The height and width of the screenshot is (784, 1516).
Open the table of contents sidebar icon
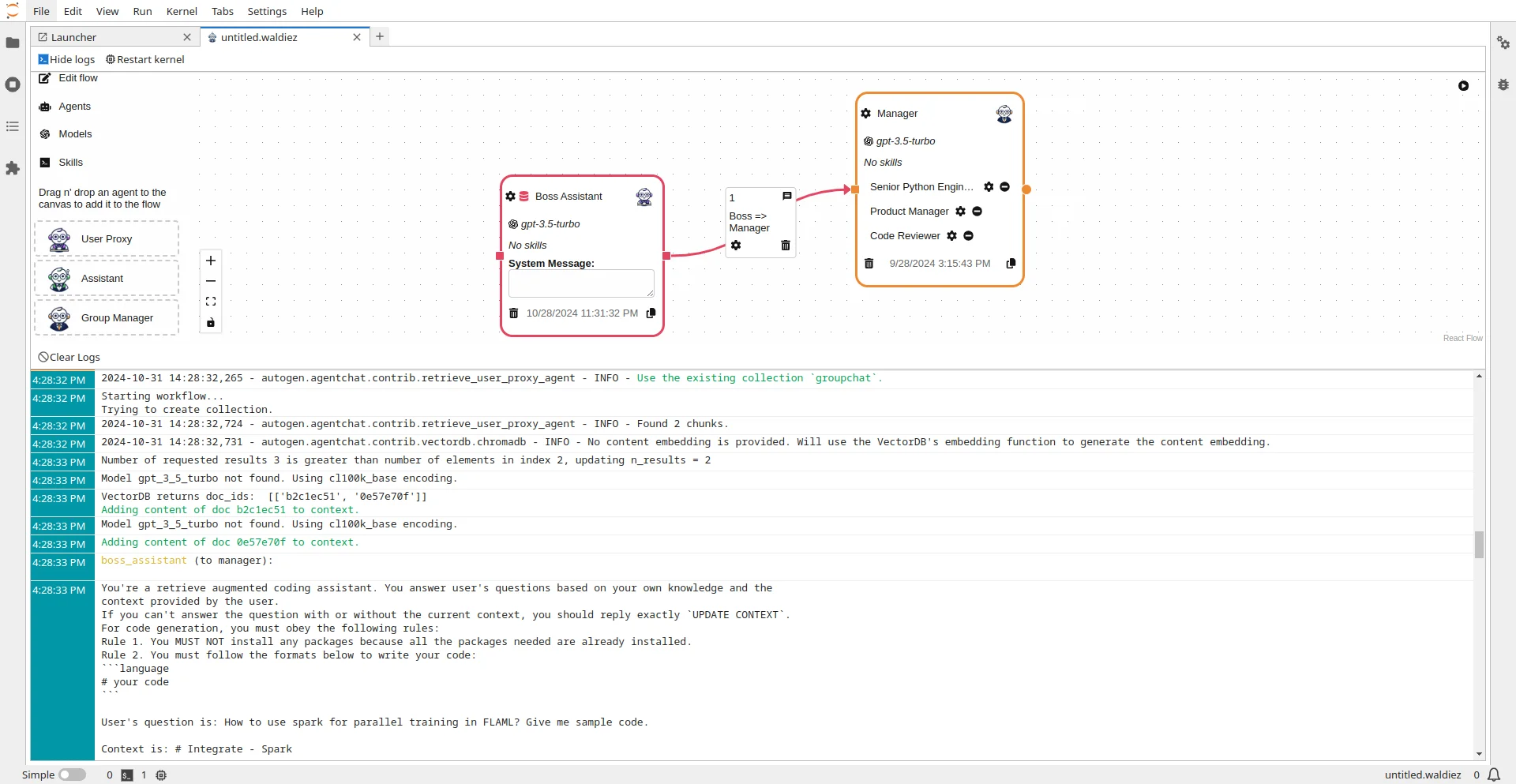click(x=13, y=126)
